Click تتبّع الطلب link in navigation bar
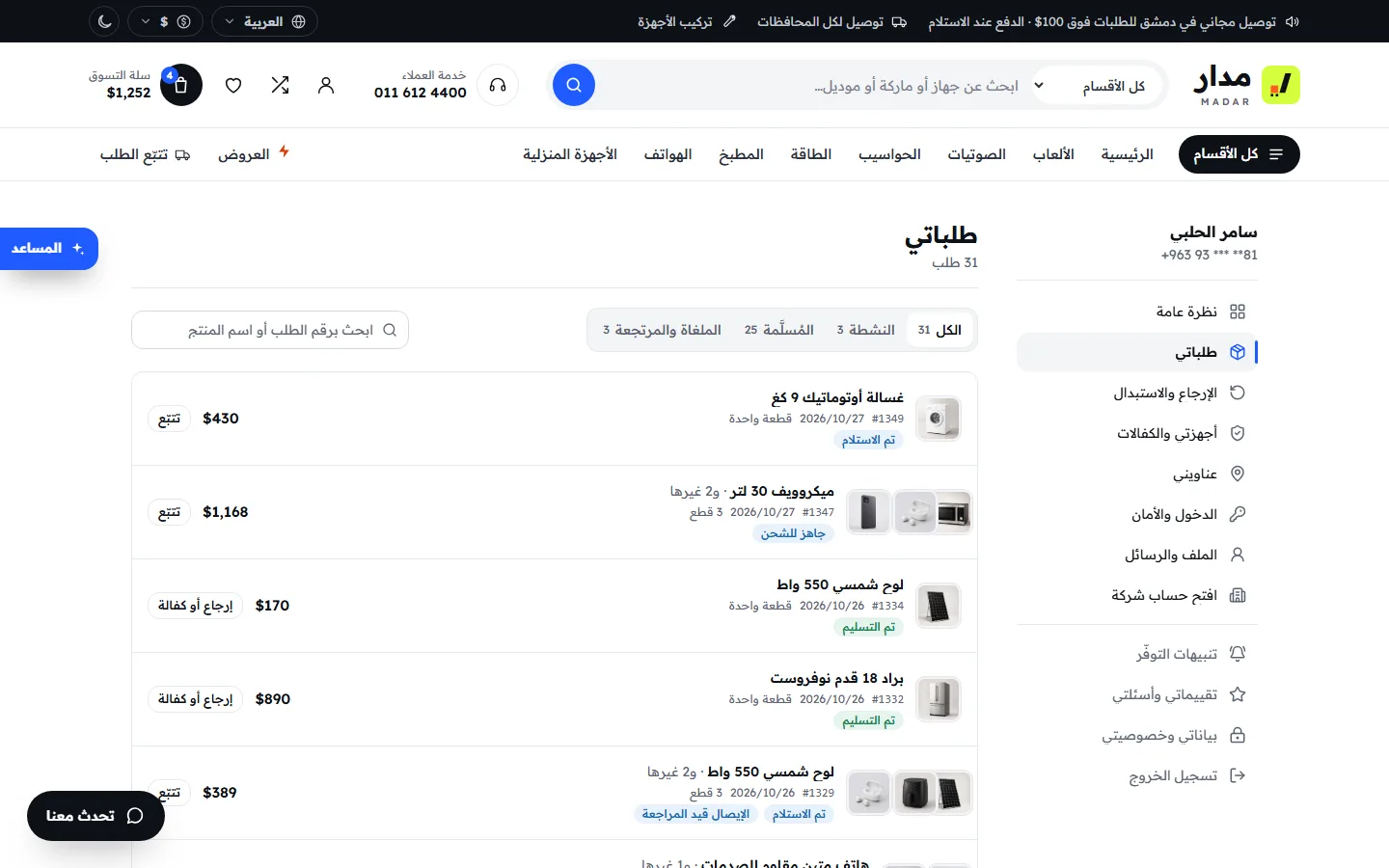Viewport: 1389px width, 868px height. pyautogui.click(x=145, y=154)
